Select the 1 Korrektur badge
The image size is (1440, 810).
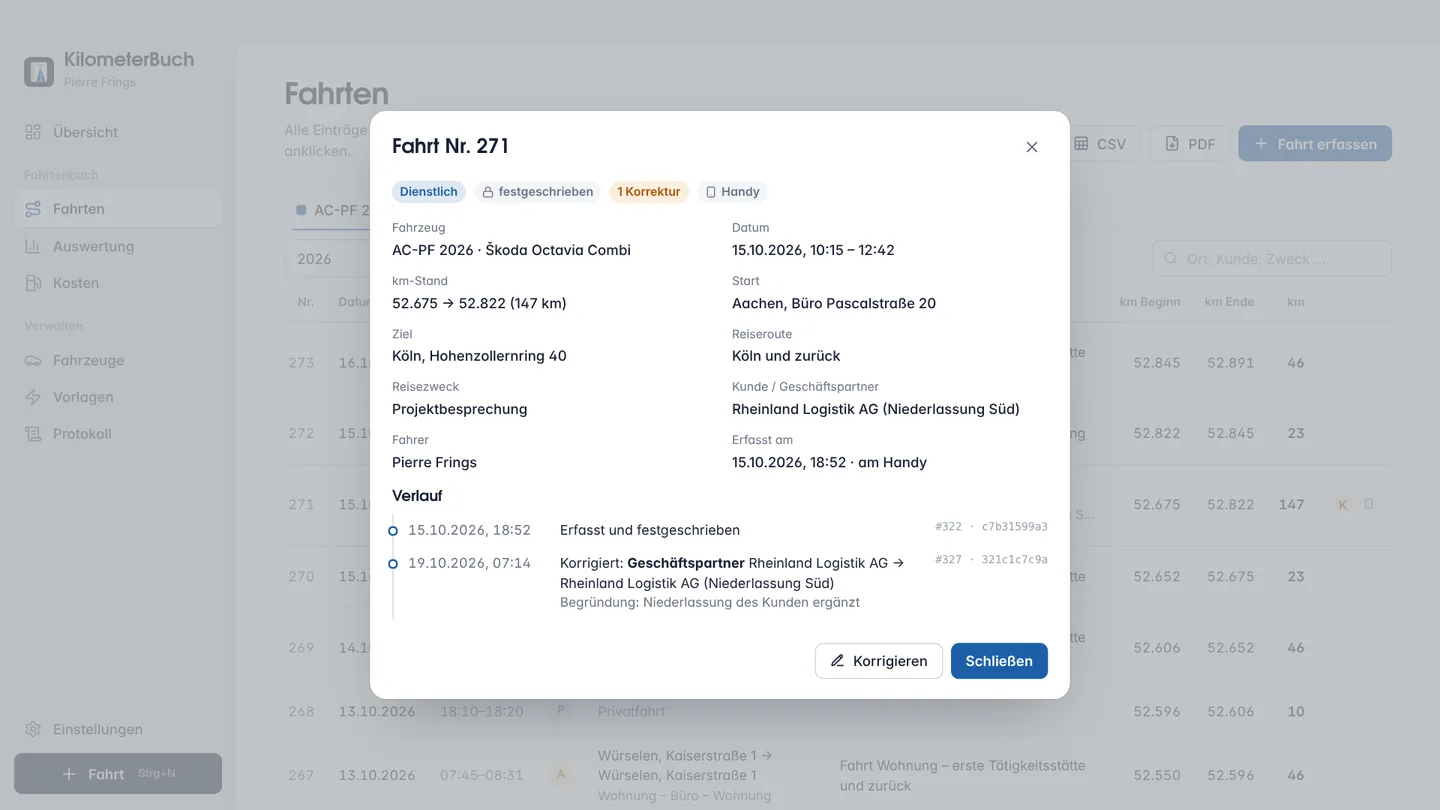649,192
